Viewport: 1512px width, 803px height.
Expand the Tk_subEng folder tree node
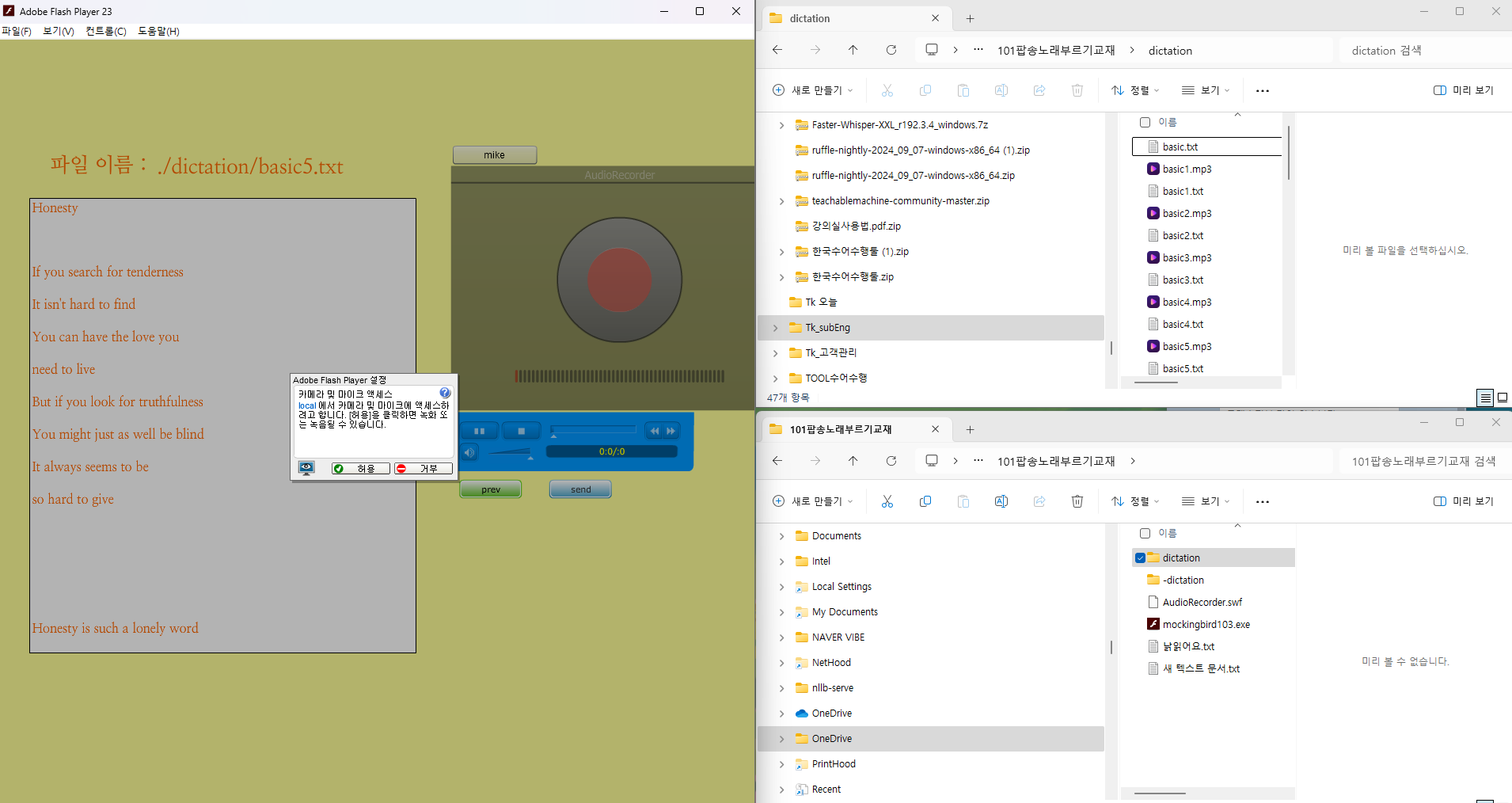coord(775,328)
